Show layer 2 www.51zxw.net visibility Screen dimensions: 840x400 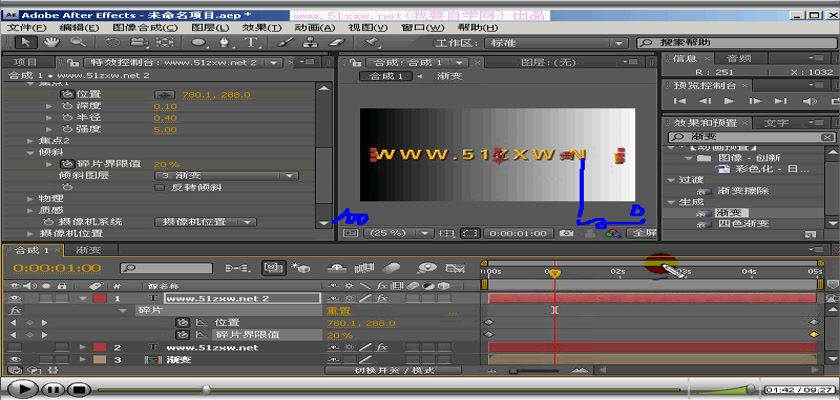click(14, 348)
